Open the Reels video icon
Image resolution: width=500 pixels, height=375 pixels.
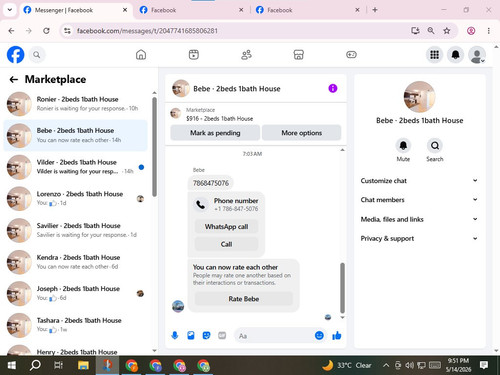(194, 55)
